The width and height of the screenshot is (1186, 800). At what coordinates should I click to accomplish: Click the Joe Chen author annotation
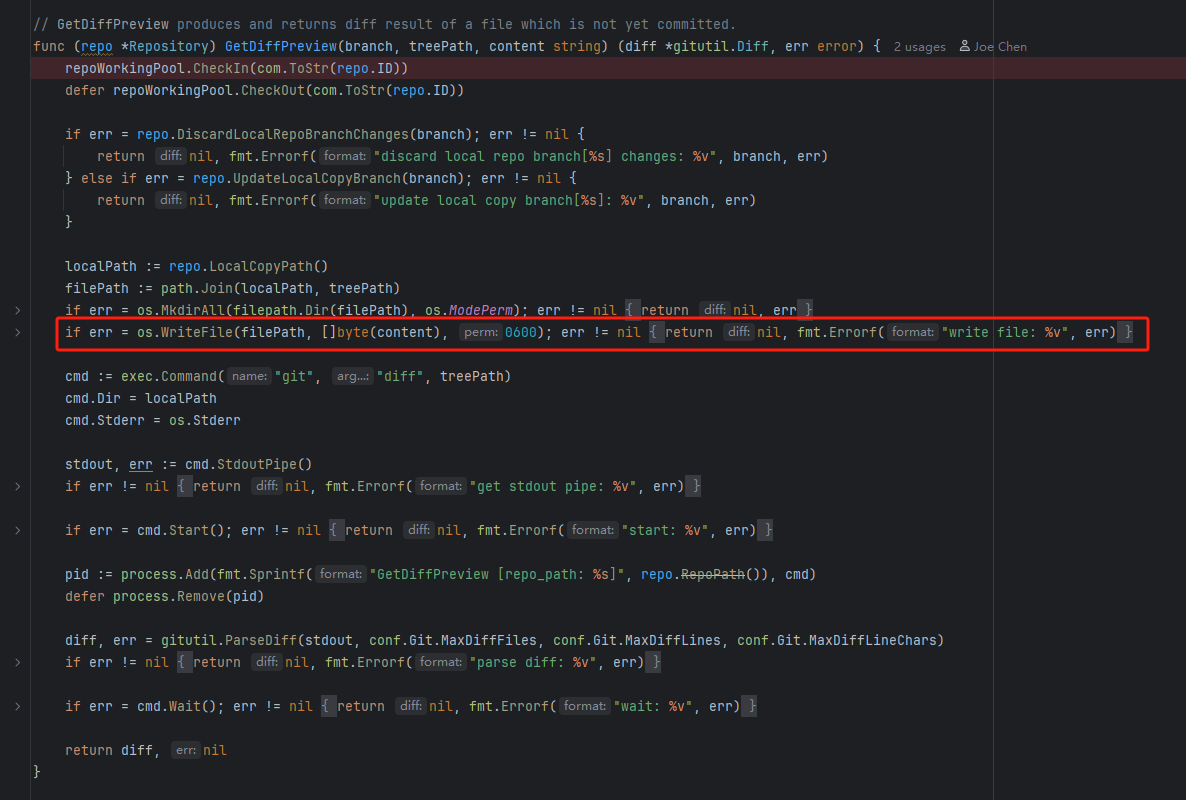[999, 47]
